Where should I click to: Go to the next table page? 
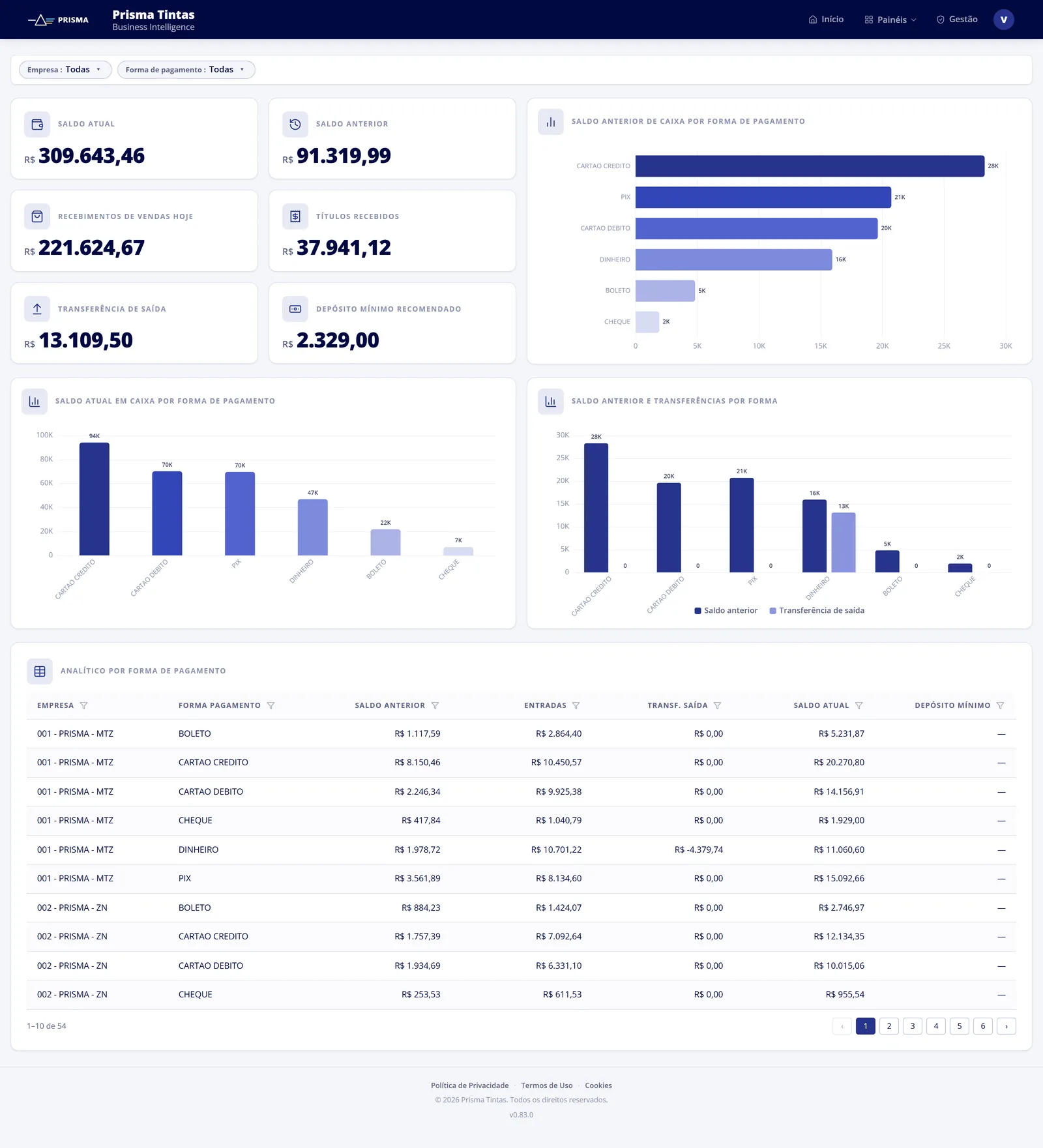click(x=1006, y=1026)
